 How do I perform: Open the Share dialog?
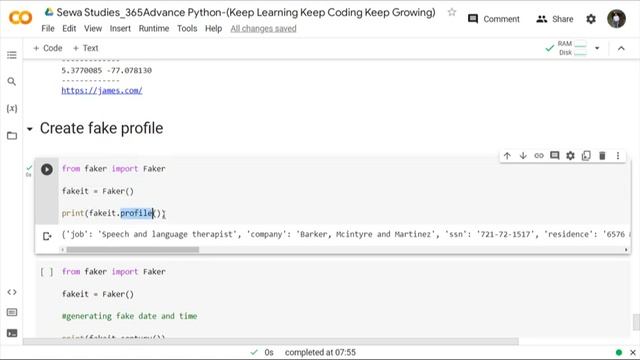[554, 19]
